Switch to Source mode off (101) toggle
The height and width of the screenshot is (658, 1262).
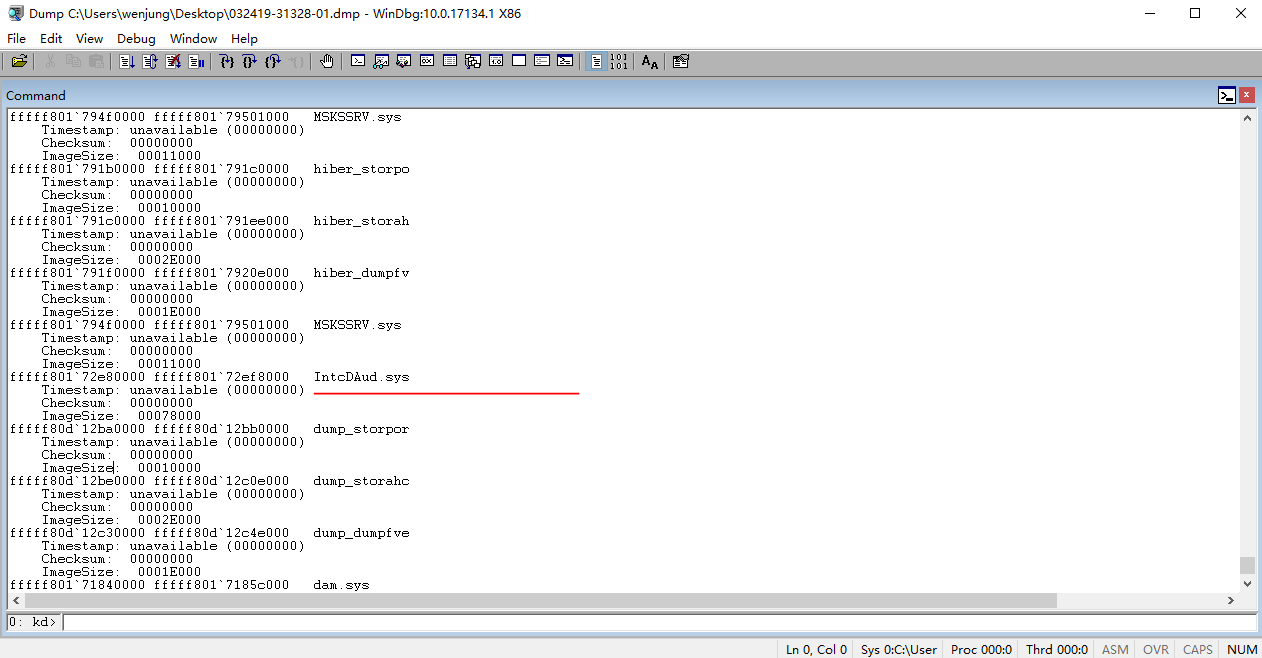tap(619, 62)
